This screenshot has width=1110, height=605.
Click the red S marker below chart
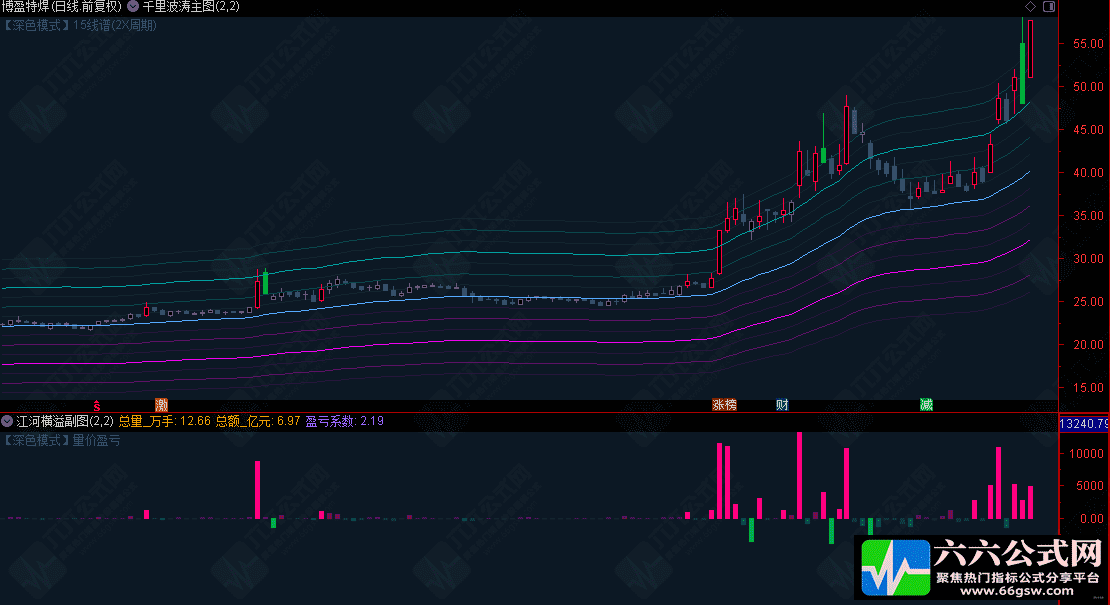click(x=97, y=405)
